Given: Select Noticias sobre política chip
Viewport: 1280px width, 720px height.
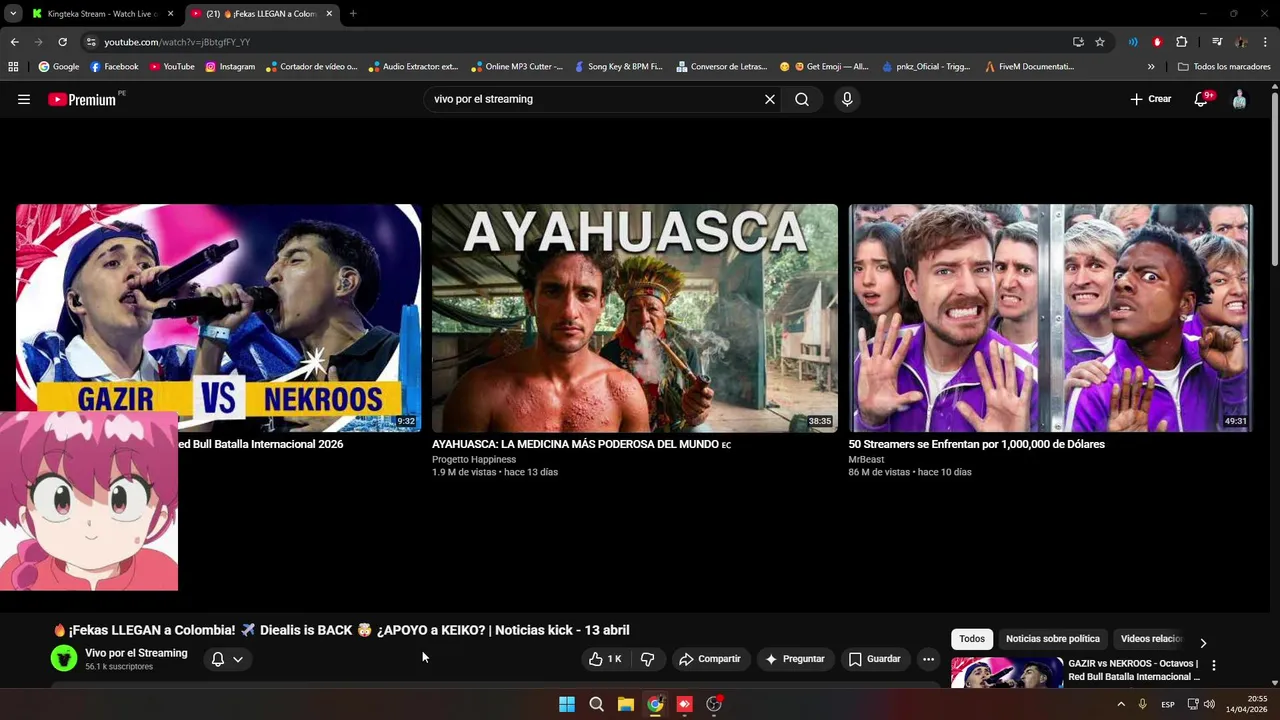Looking at the screenshot, I should click(1053, 639).
